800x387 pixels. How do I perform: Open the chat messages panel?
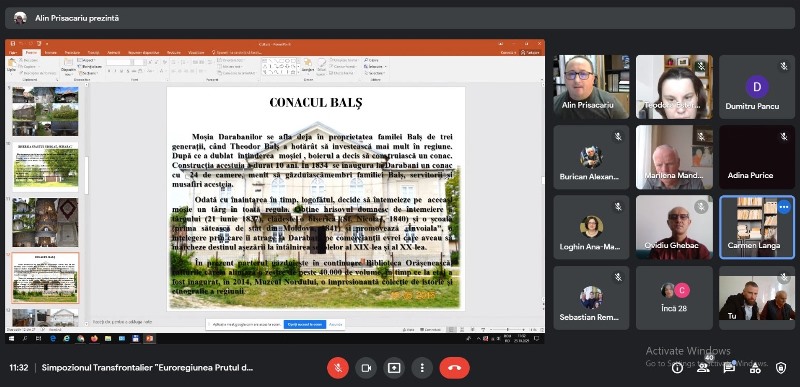(x=729, y=368)
